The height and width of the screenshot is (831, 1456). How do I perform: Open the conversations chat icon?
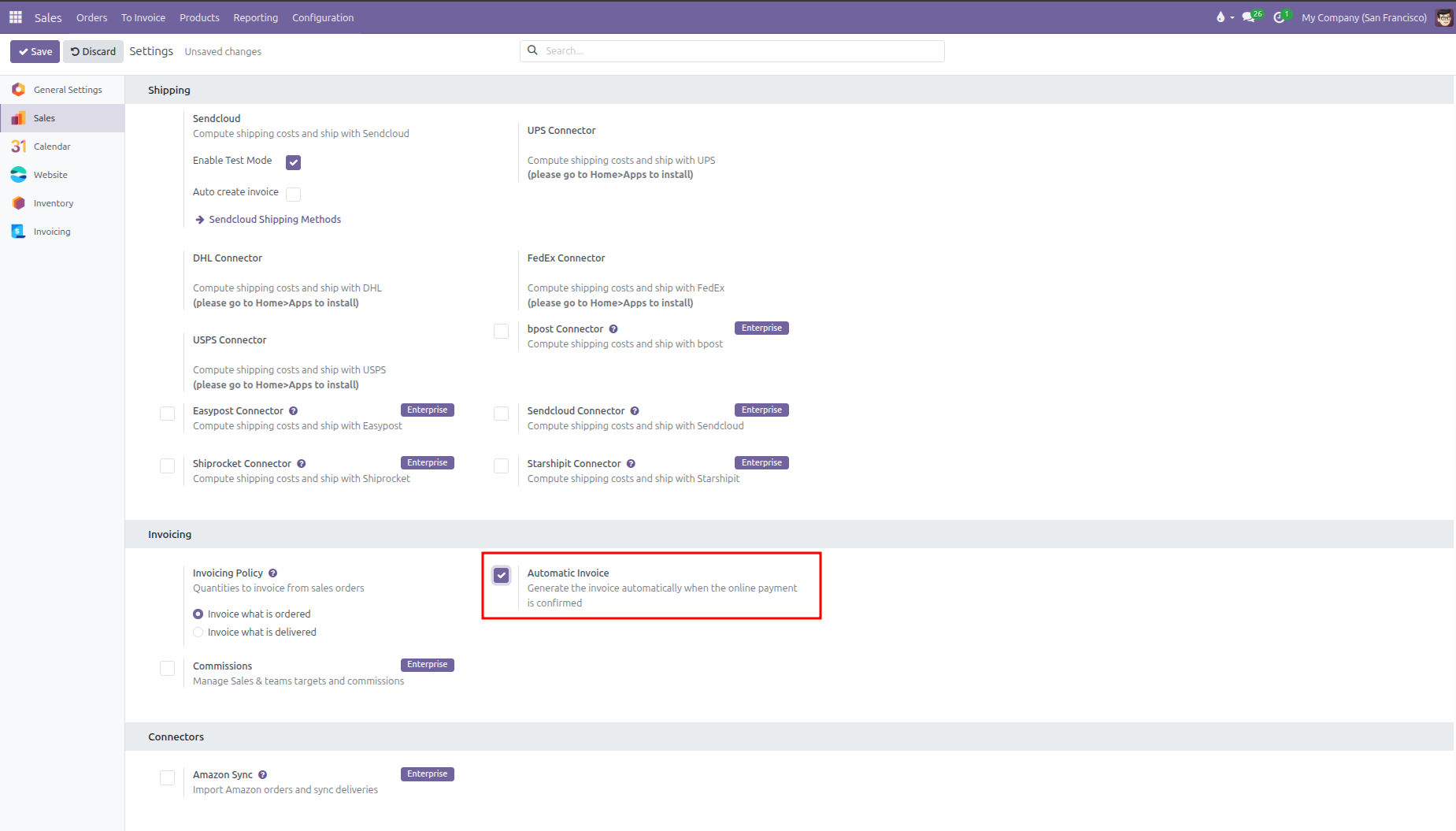[1248, 17]
